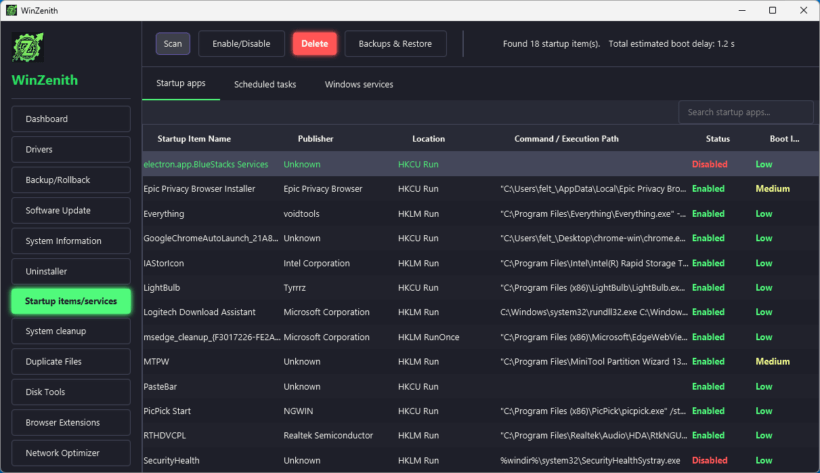The width and height of the screenshot is (820, 473).
Task: Select the Everything startup item row
Action: [480, 213]
